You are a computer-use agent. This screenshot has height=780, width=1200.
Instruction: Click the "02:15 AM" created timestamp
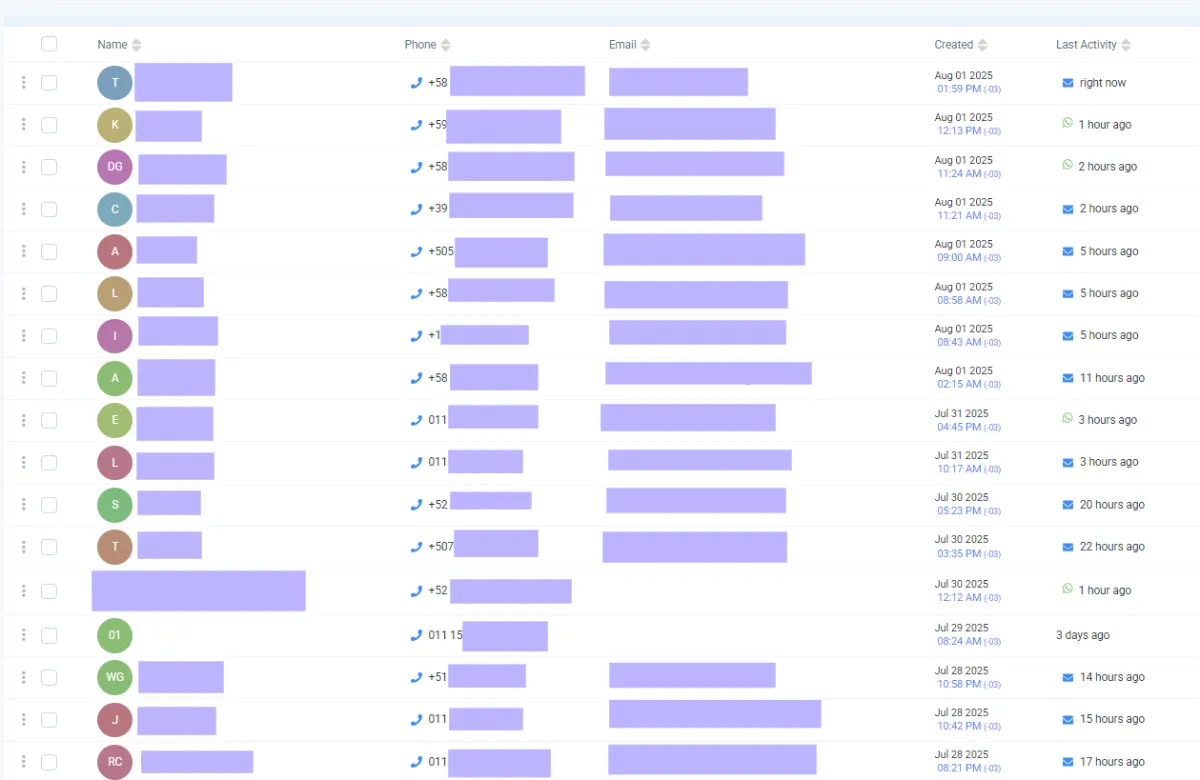tap(959, 385)
